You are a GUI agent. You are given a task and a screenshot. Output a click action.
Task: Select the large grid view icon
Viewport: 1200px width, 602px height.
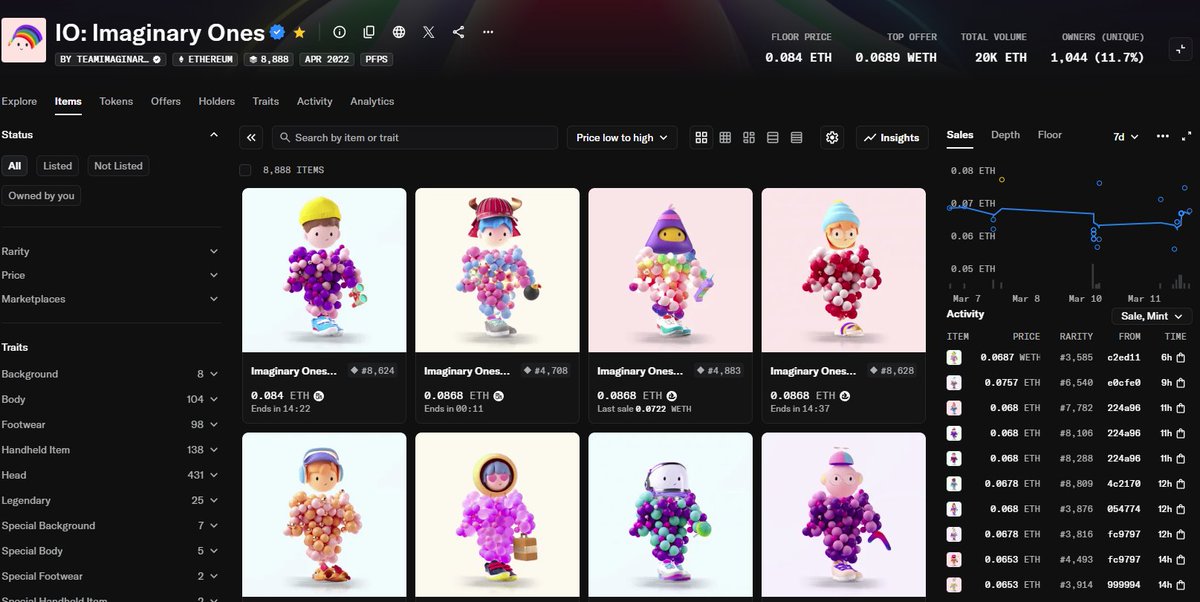[701, 138]
